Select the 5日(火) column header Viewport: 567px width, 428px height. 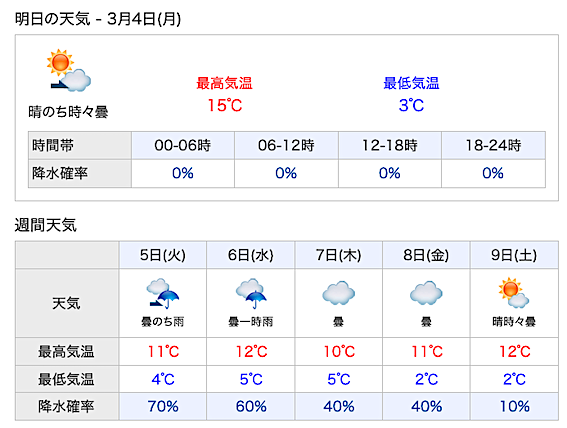163,255
